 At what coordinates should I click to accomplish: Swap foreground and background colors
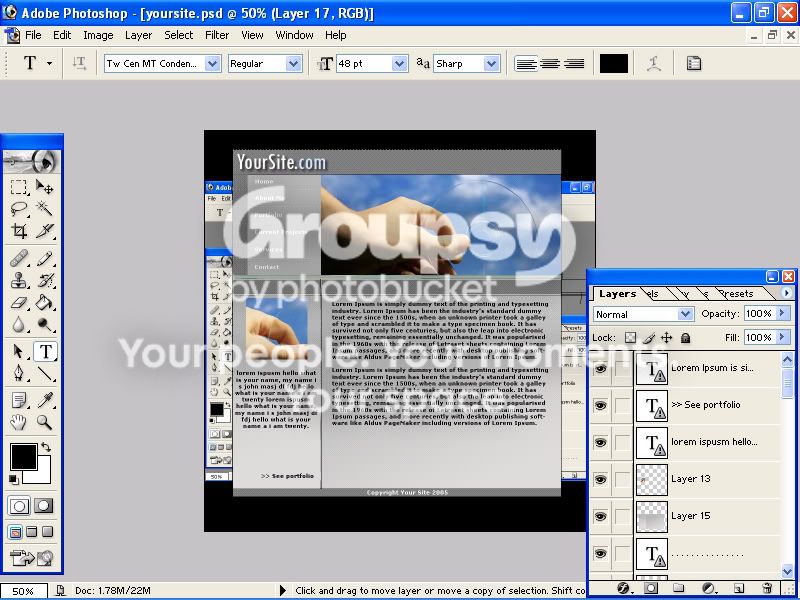point(46,447)
